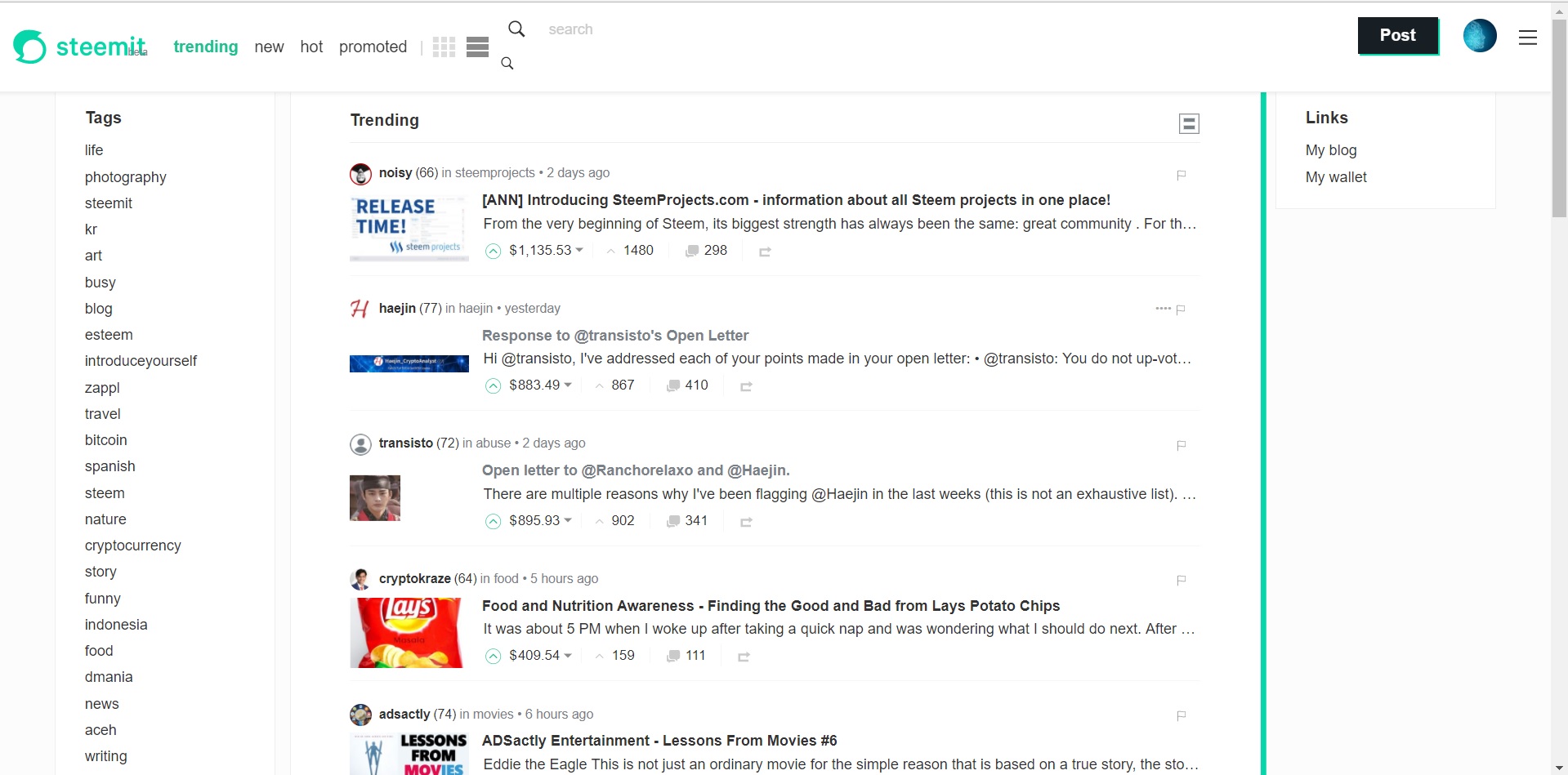Resteem transisto's Open letter post

(746, 522)
